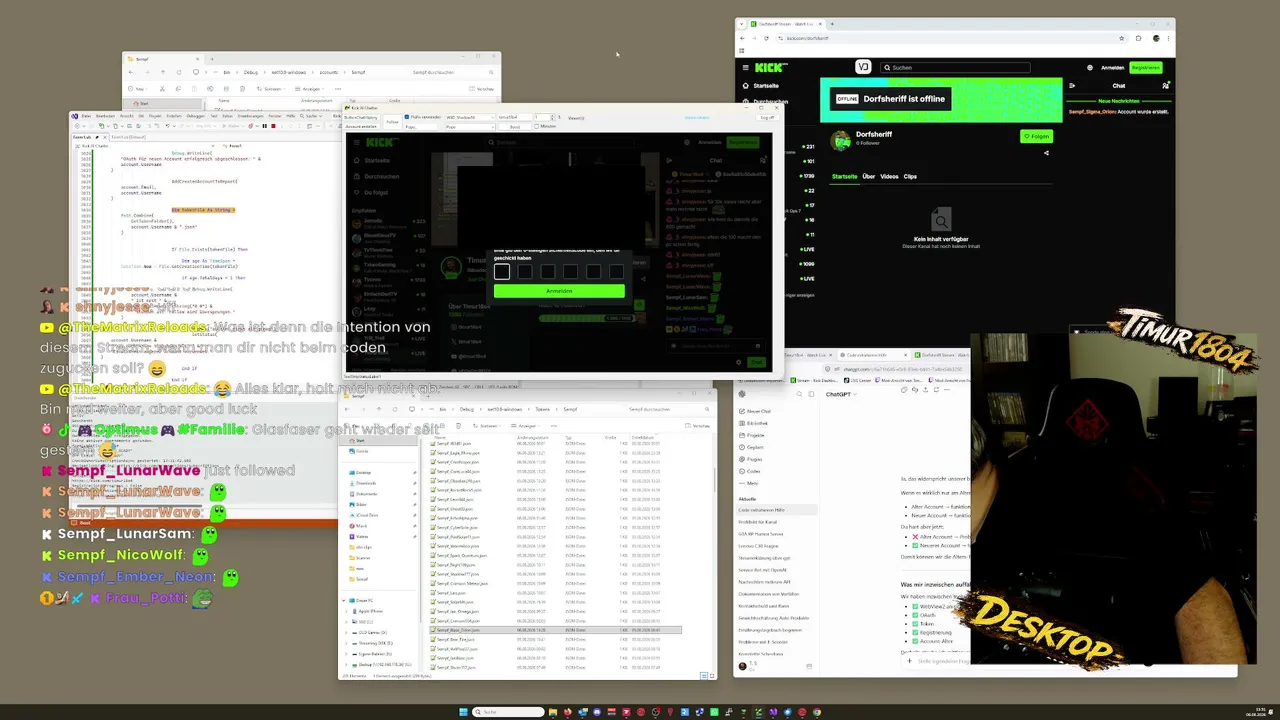
Task: Click the Account erstellen button
Action: point(361,127)
